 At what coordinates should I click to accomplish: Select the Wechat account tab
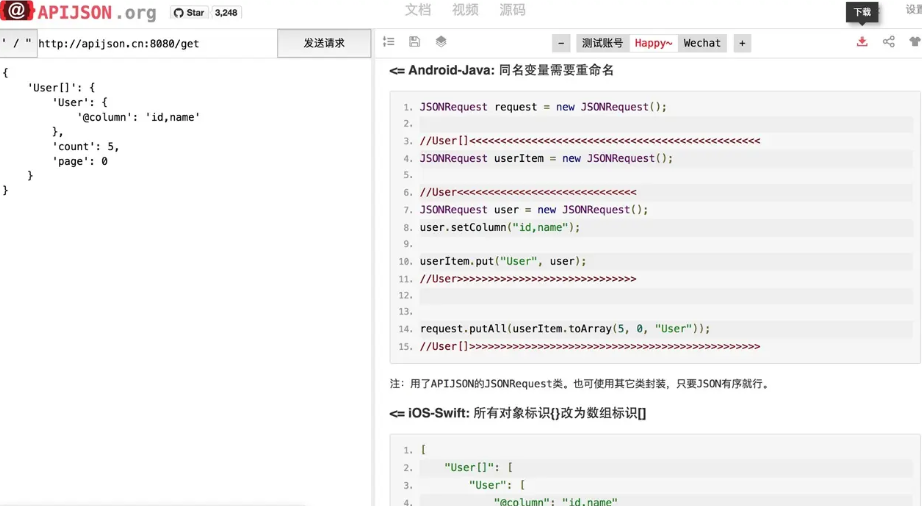(x=702, y=43)
